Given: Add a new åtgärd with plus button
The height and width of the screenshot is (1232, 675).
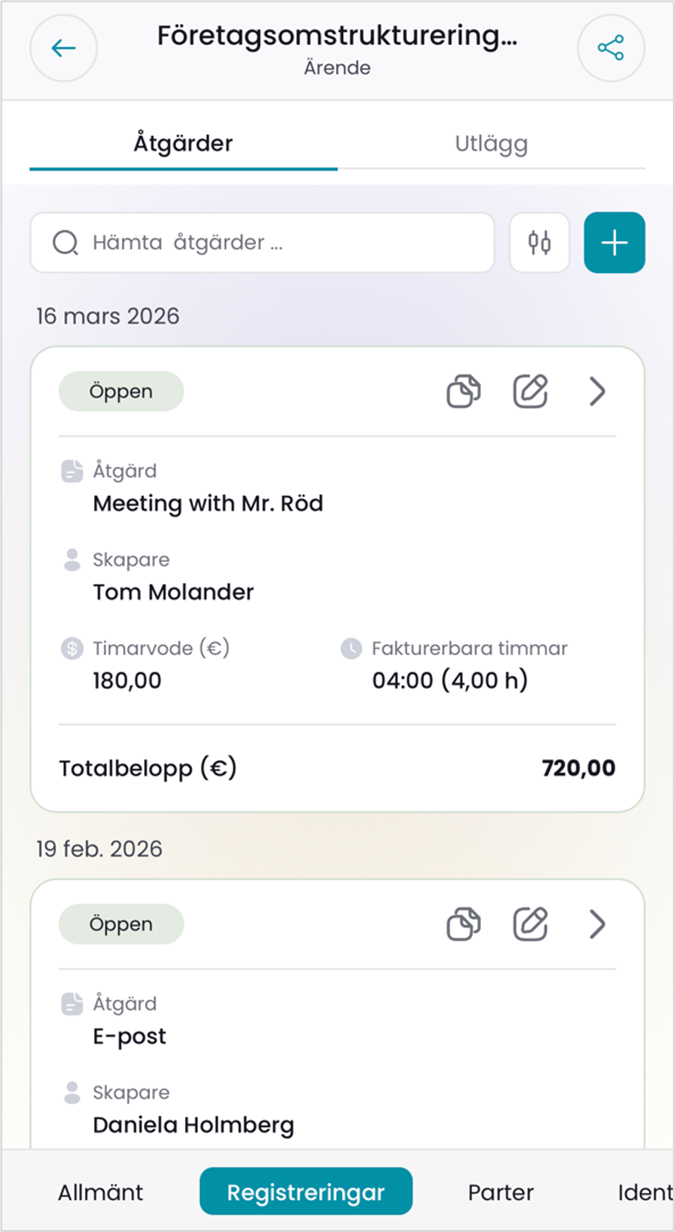Looking at the screenshot, I should 615,243.
